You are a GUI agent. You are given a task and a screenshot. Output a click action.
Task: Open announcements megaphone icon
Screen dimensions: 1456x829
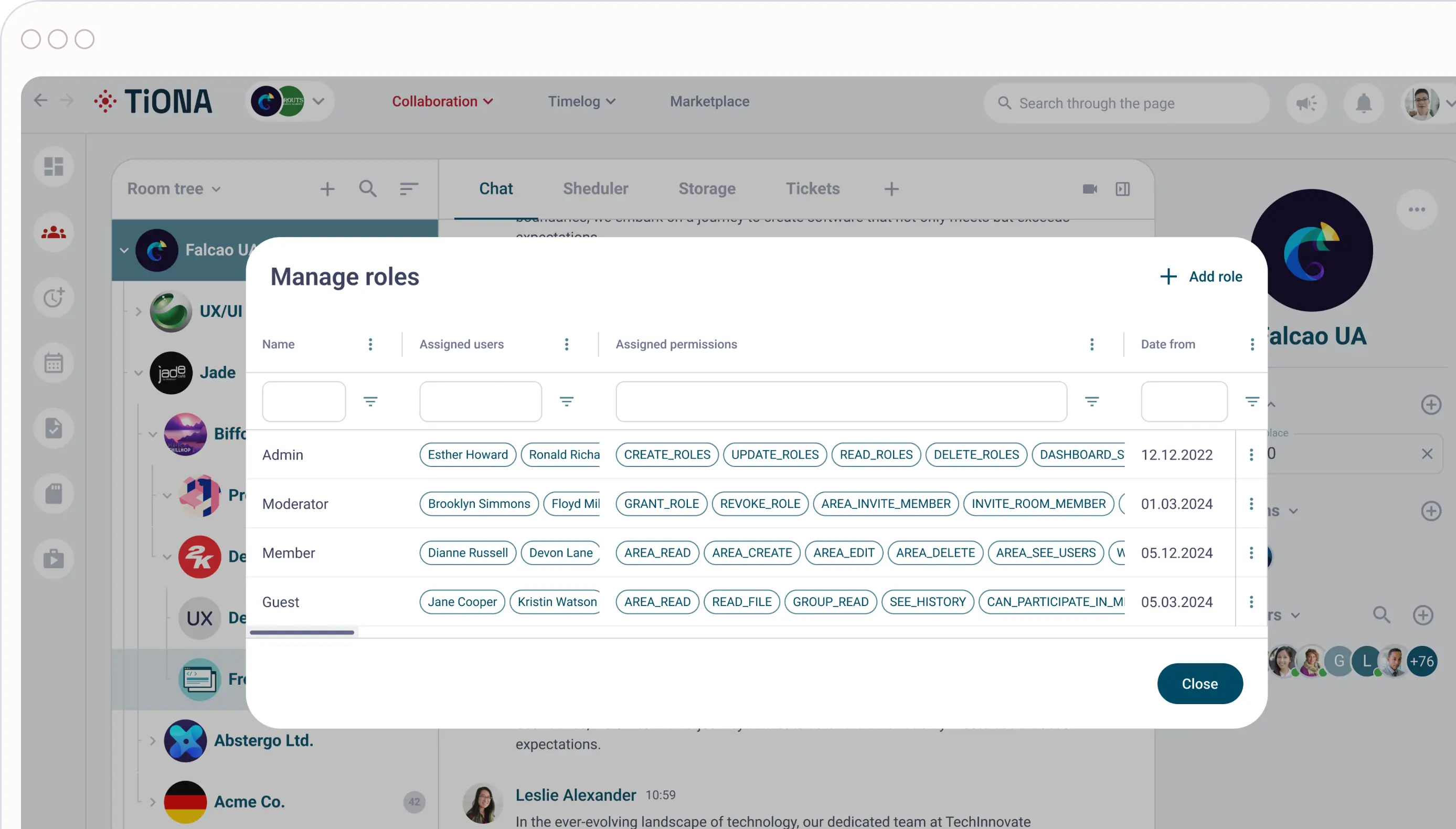click(1306, 103)
